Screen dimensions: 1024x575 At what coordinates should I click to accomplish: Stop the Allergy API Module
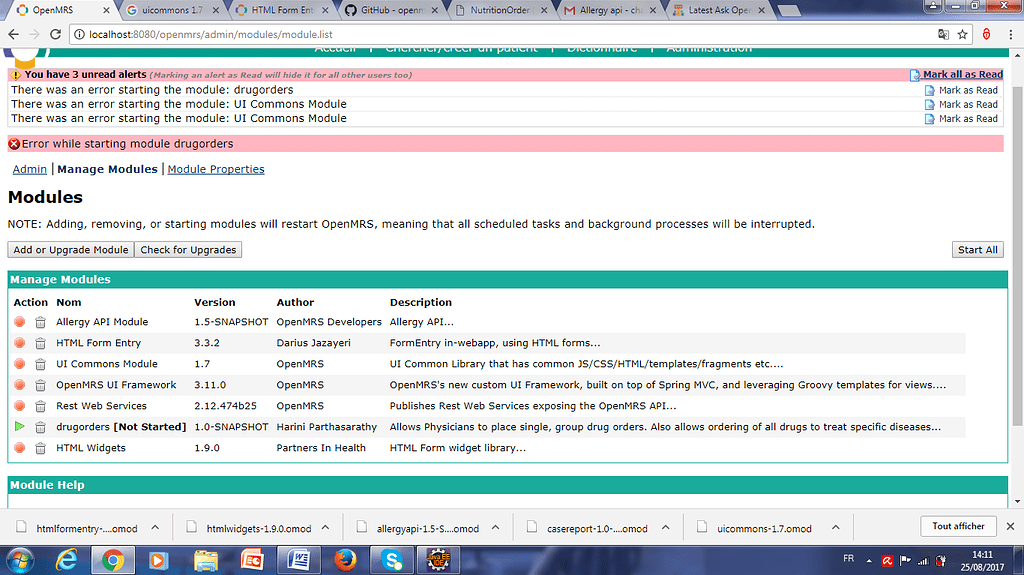(19, 322)
